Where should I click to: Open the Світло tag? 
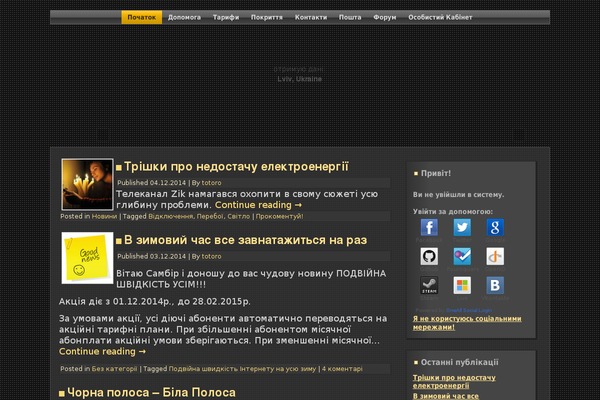238,216
